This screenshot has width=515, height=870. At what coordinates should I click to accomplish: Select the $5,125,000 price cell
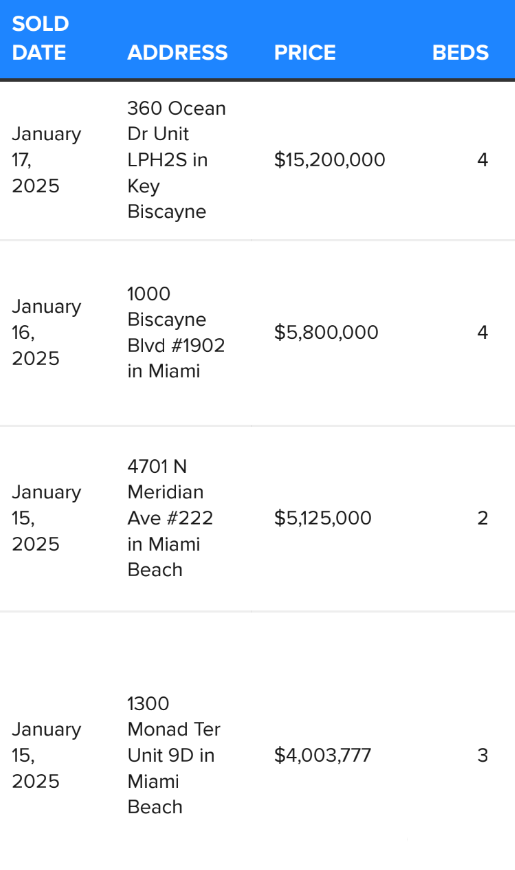pyautogui.click(x=323, y=518)
